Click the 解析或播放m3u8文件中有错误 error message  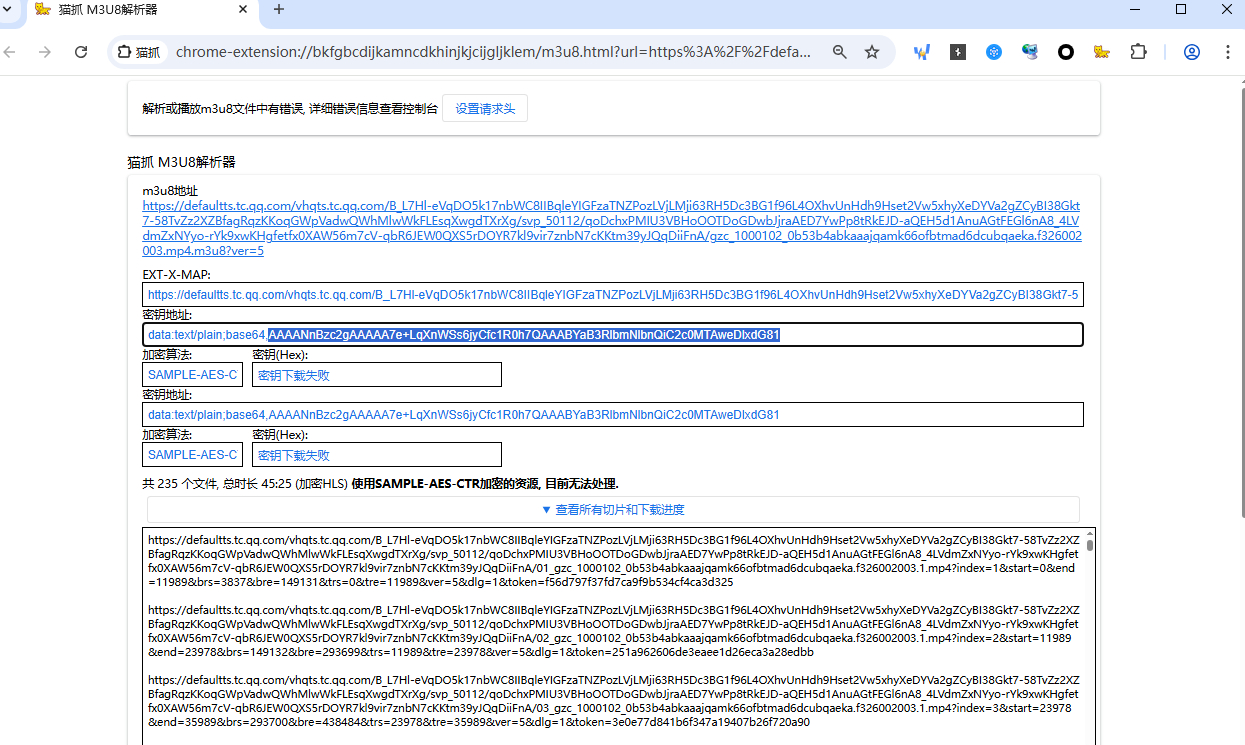290,109
